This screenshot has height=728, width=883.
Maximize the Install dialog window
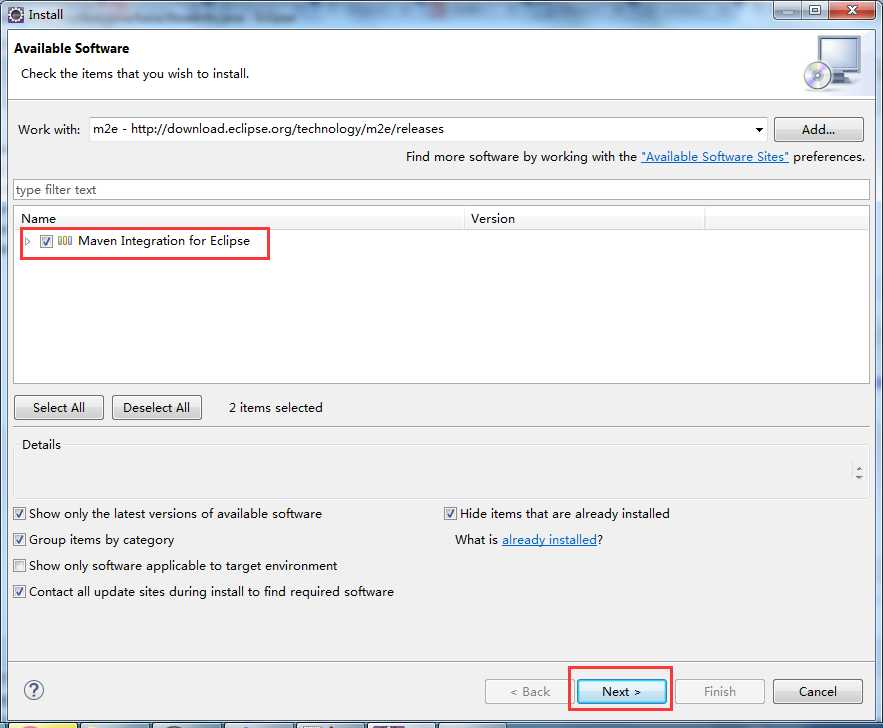tap(815, 10)
